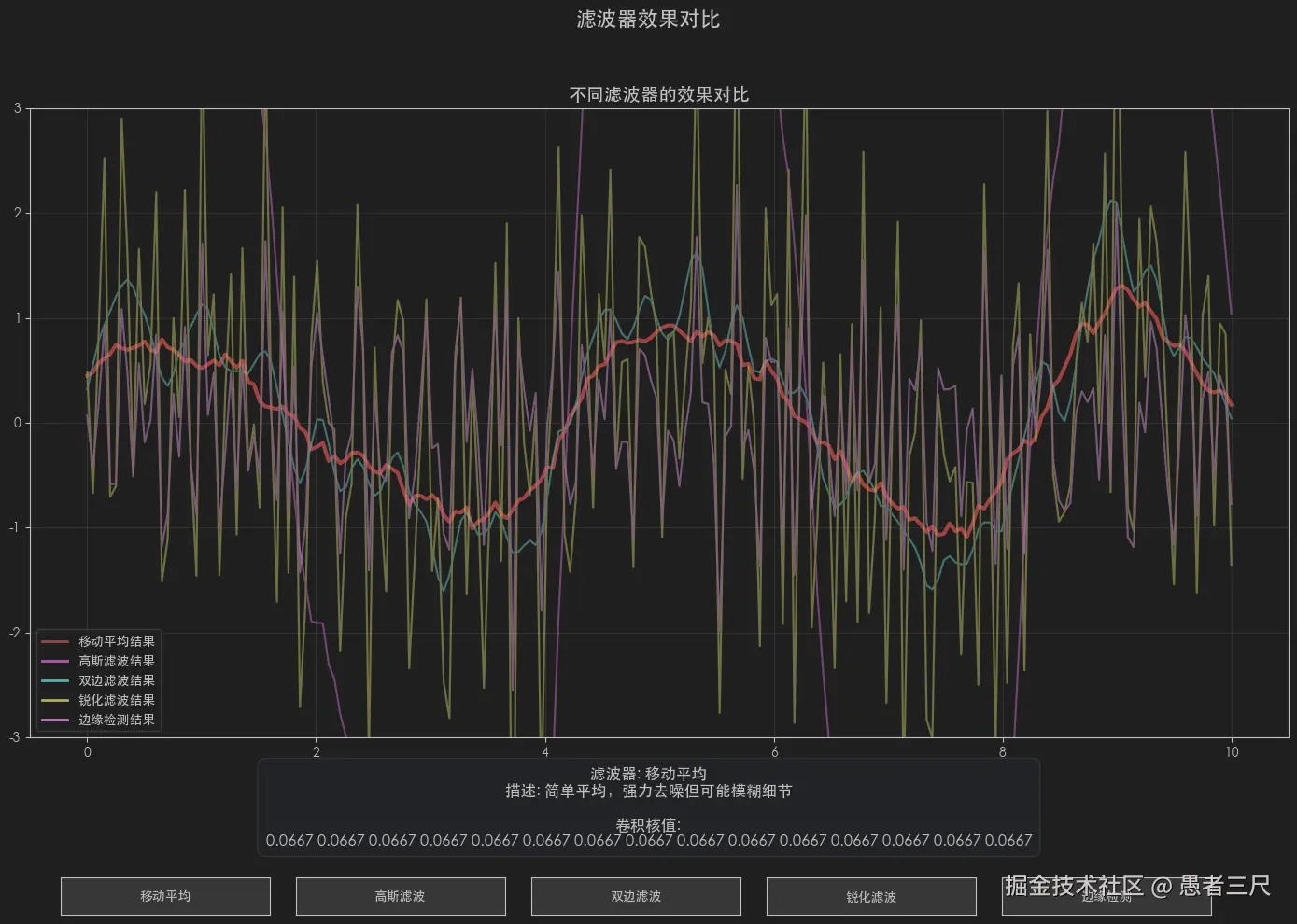The image size is (1297, 924).
Task: Click the 卷积核值 label
Action: 648,825
